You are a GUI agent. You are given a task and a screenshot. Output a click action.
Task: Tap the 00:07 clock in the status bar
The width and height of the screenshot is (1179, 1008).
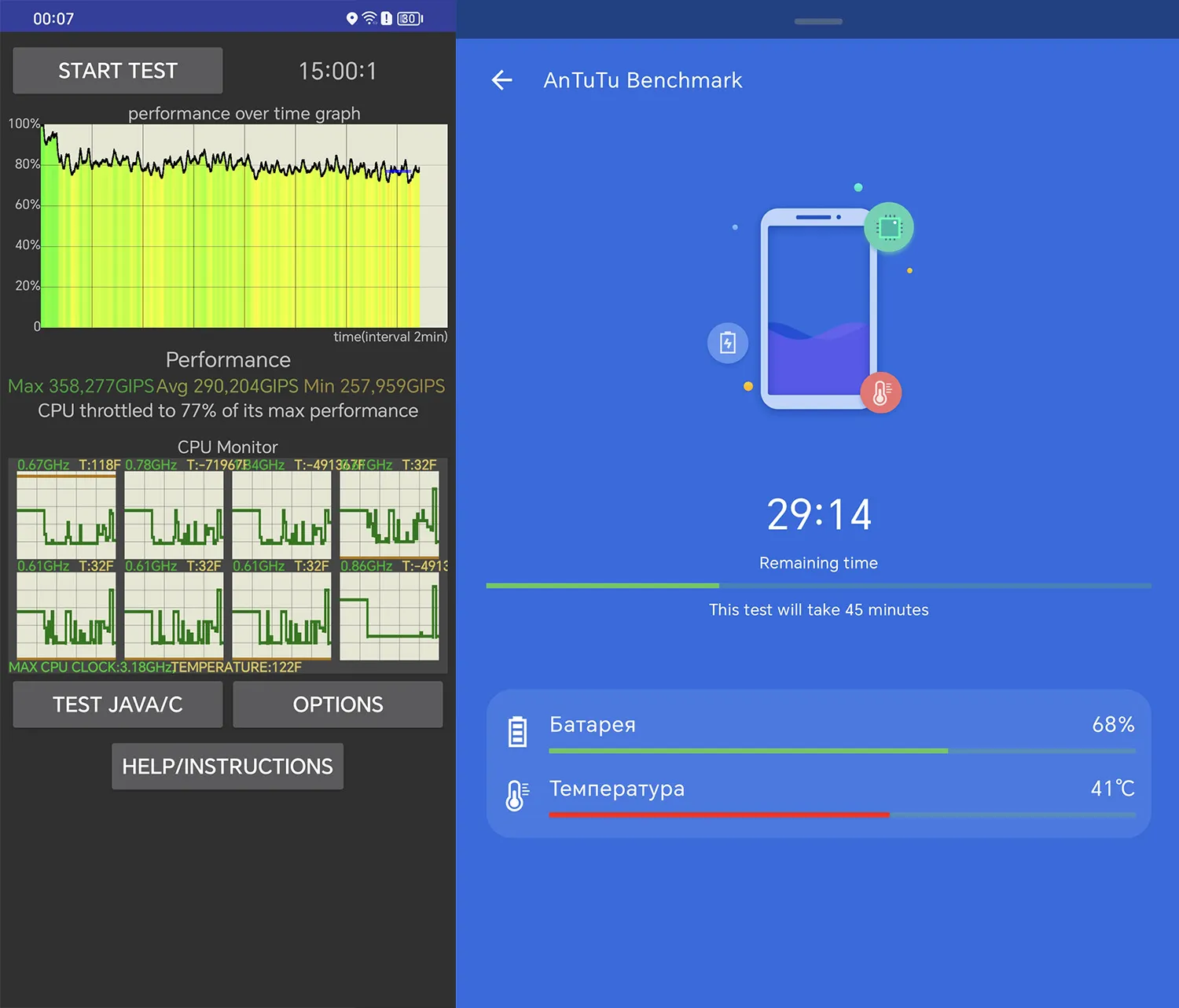pyautogui.click(x=53, y=19)
